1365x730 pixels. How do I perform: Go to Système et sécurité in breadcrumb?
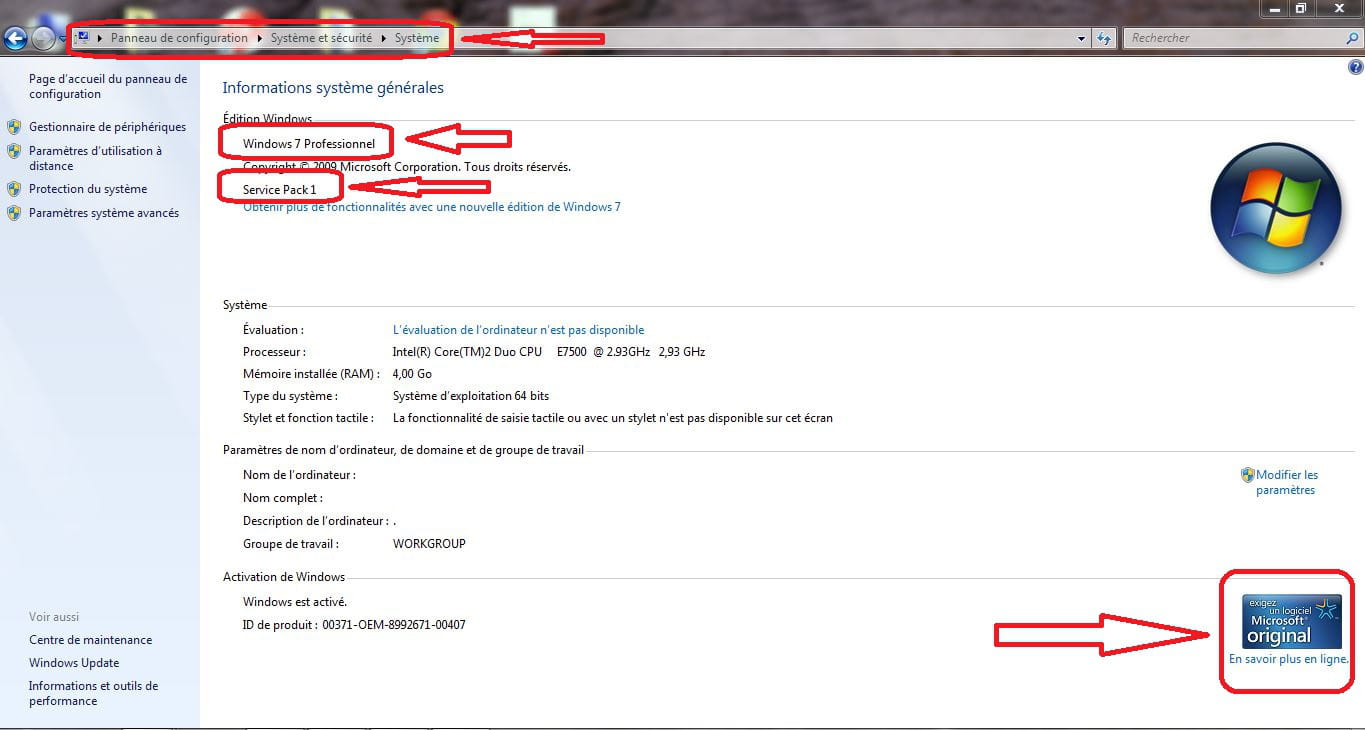(320, 38)
